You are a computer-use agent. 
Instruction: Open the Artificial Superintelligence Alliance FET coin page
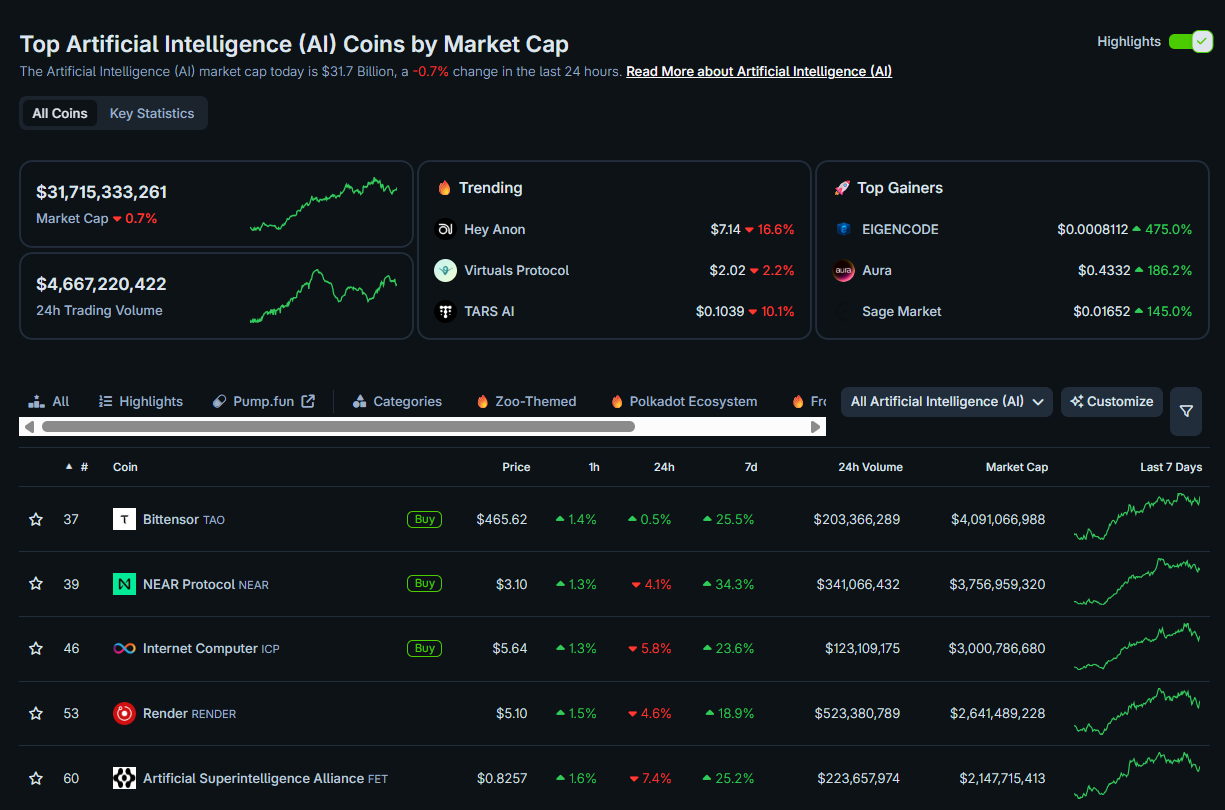pyautogui.click(x=266, y=778)
